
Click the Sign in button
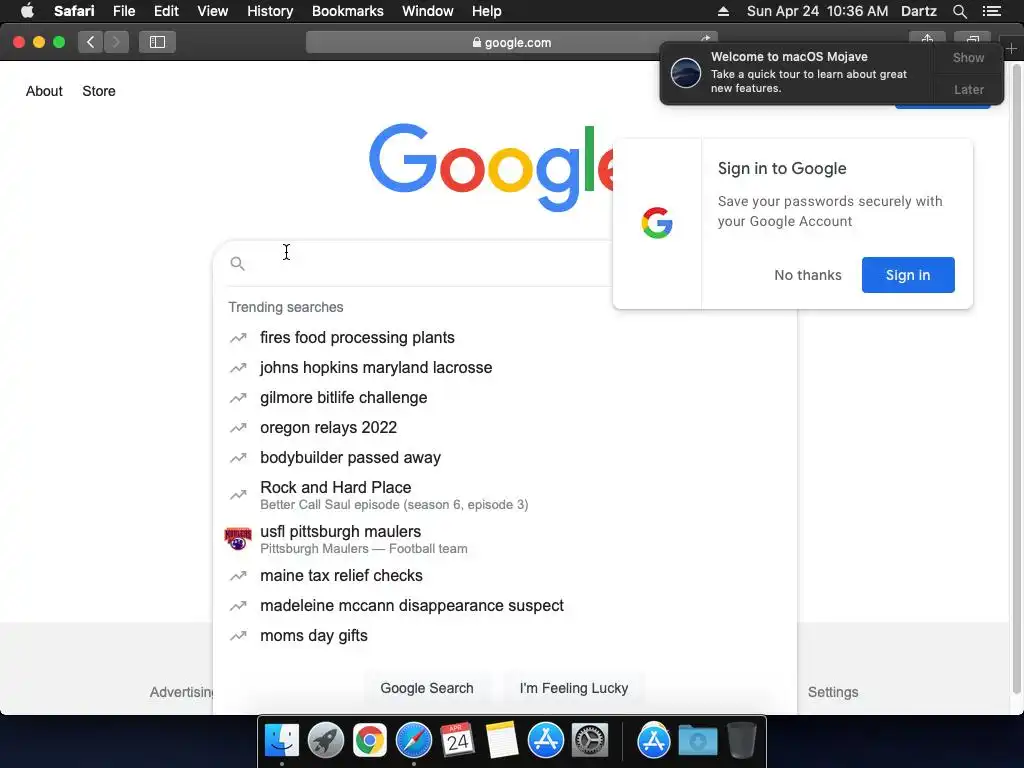coord(908,275)
